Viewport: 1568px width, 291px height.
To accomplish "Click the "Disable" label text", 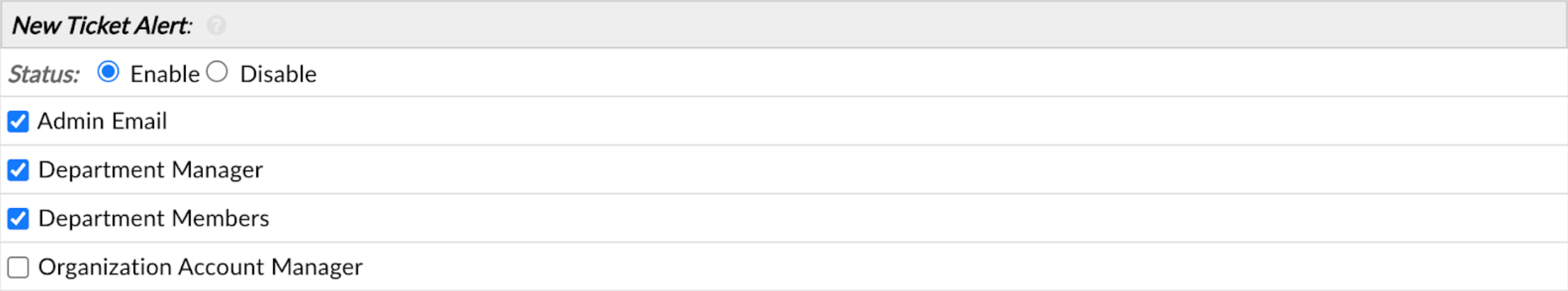I will coord(278,74).
